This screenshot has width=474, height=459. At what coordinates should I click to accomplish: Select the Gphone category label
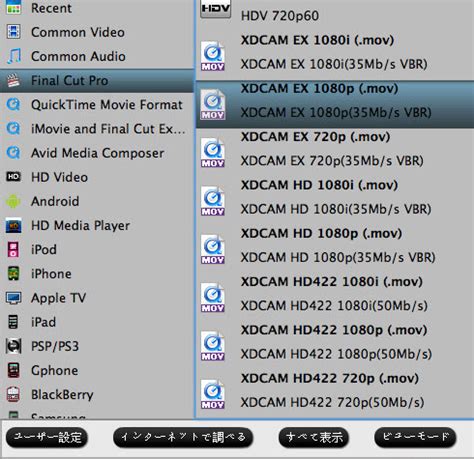point(55,371)
